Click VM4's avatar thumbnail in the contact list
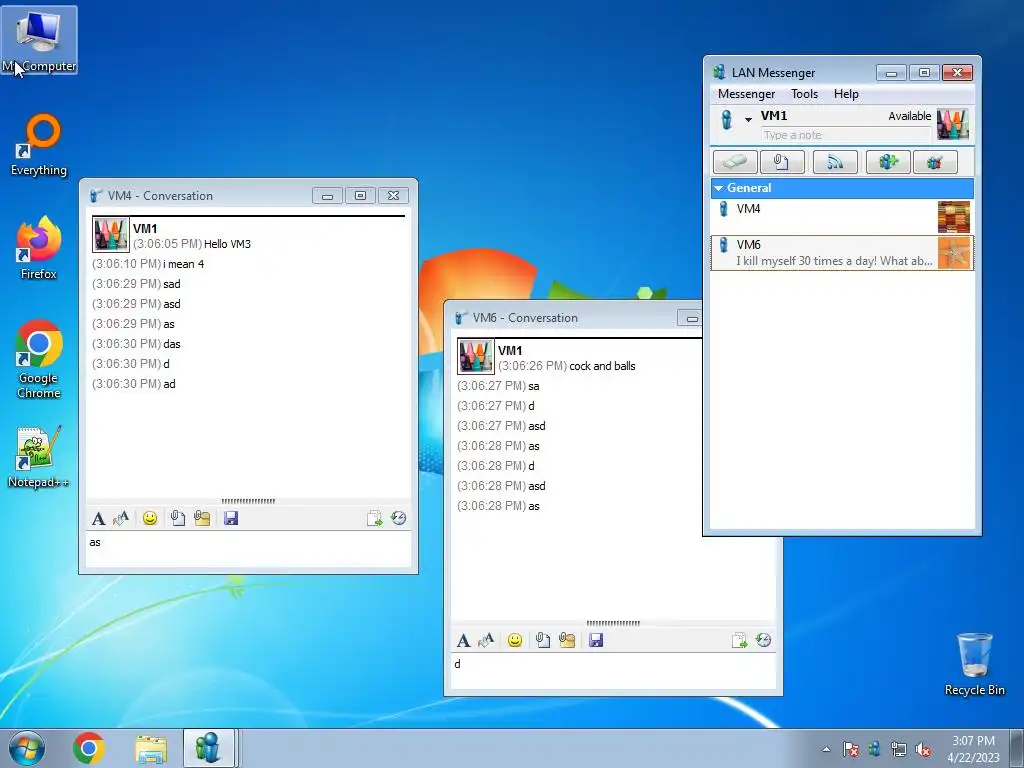 click(954, 217)
